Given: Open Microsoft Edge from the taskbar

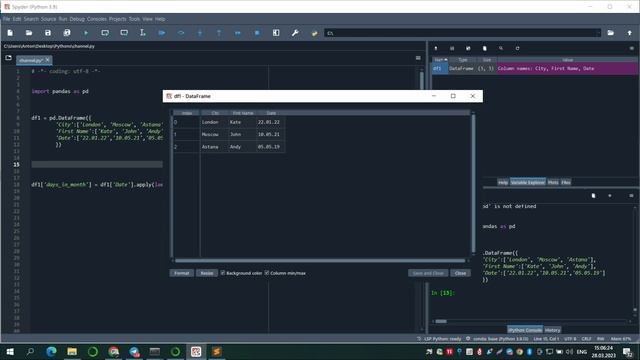Looking at the screenshot, I should tap(51, 351).
